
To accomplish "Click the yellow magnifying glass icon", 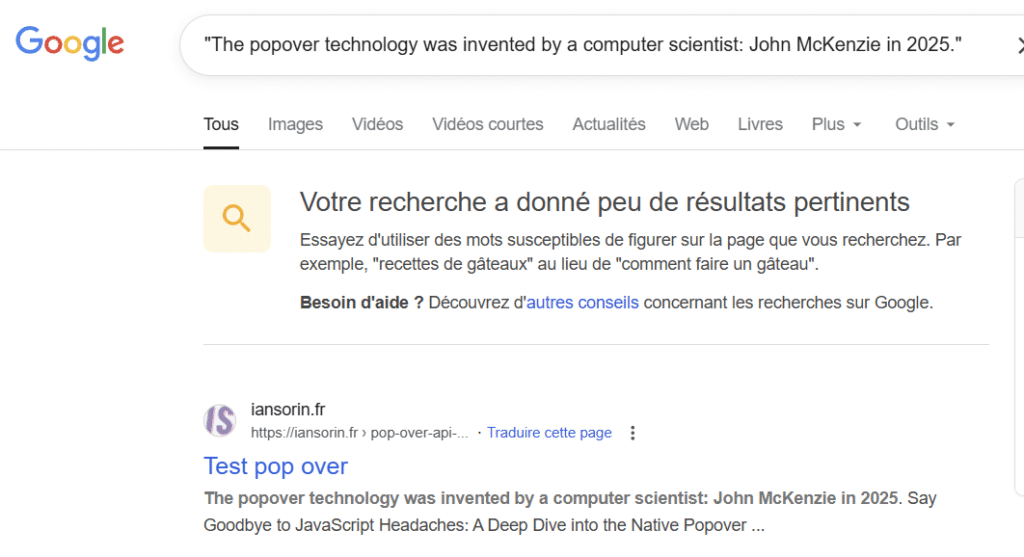I will click(237, 218).
